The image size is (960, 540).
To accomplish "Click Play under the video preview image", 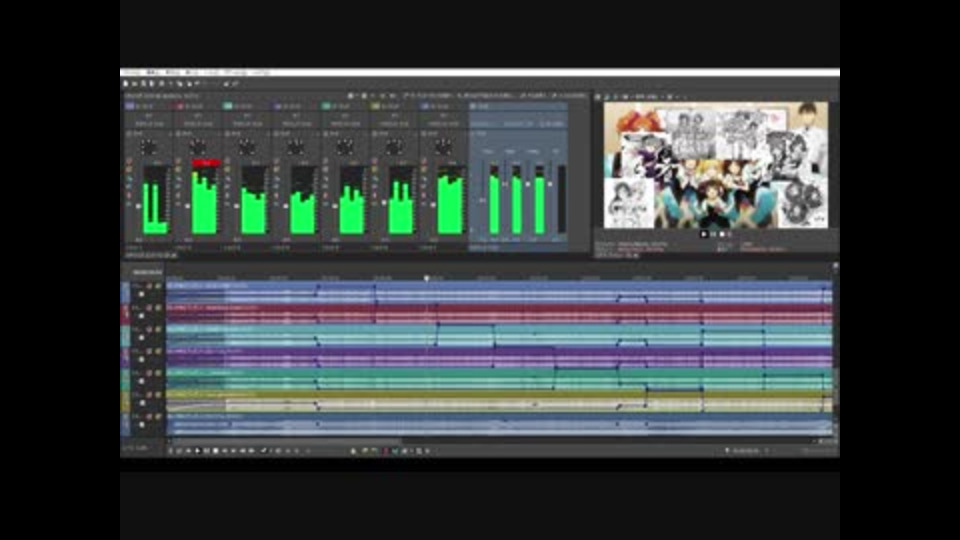I will pyautogui.click(x=703, y=234).
